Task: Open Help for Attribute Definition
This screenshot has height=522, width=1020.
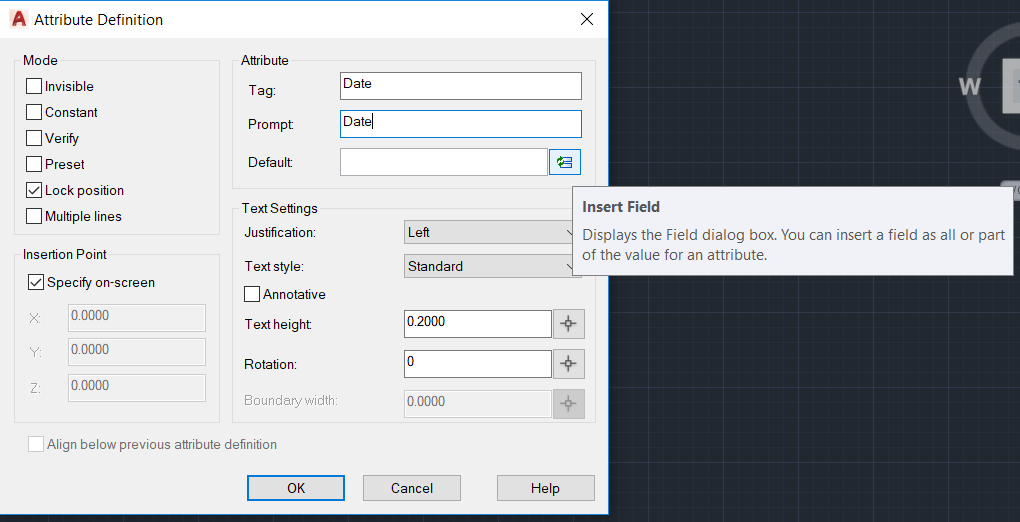Action: tap(545, 488)
